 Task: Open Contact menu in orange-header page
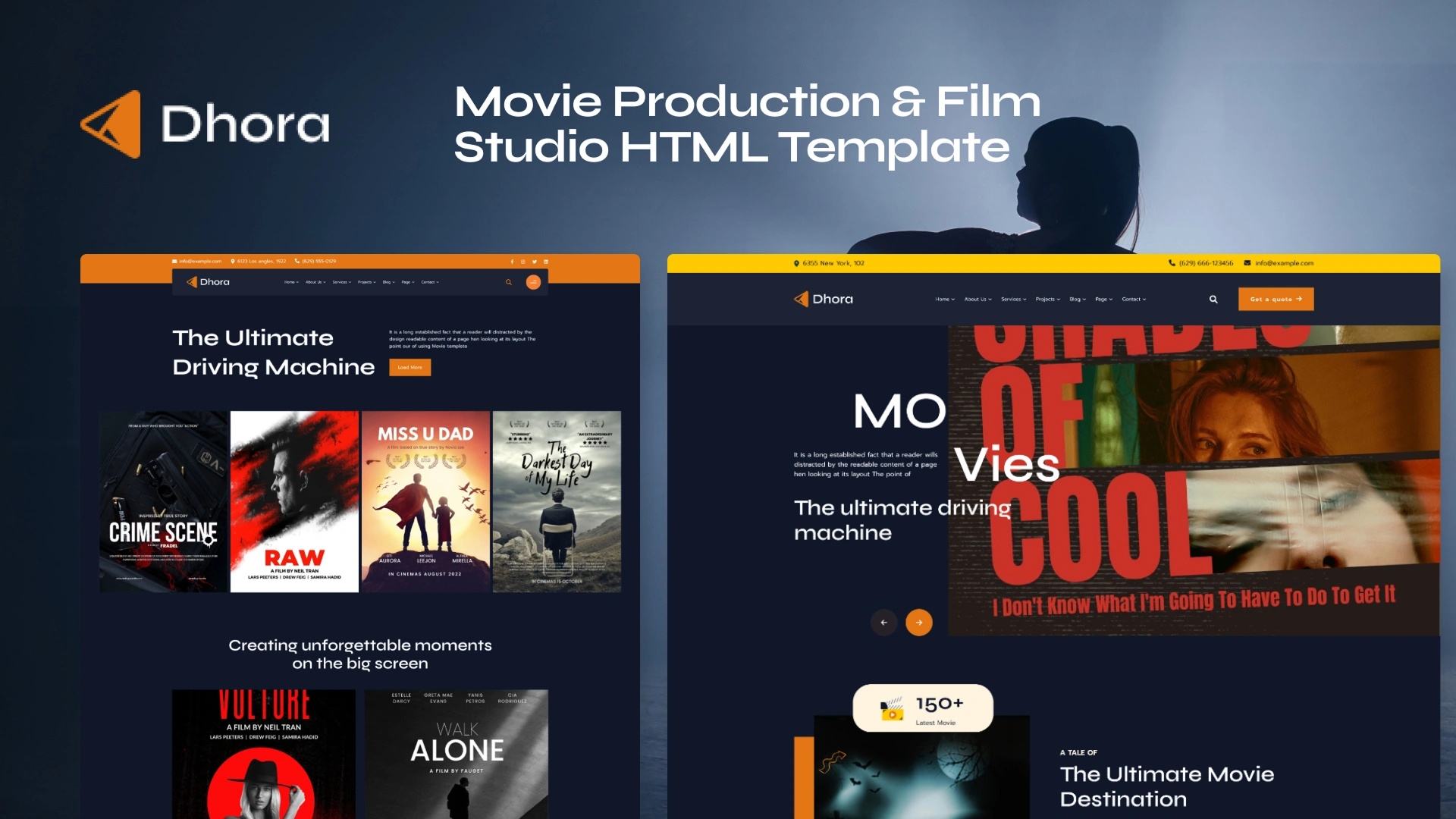430,282
